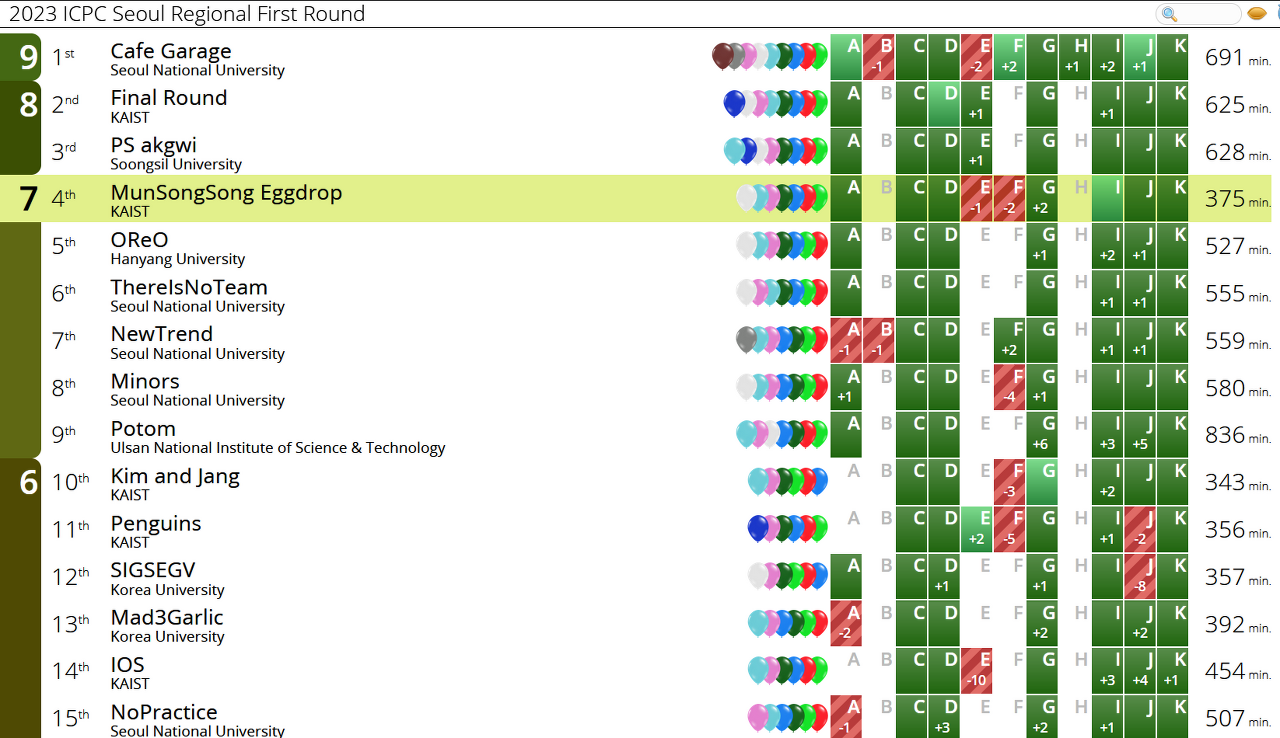Click MunSongSong Eggdrop's problem I cell

click(1107, 199)
